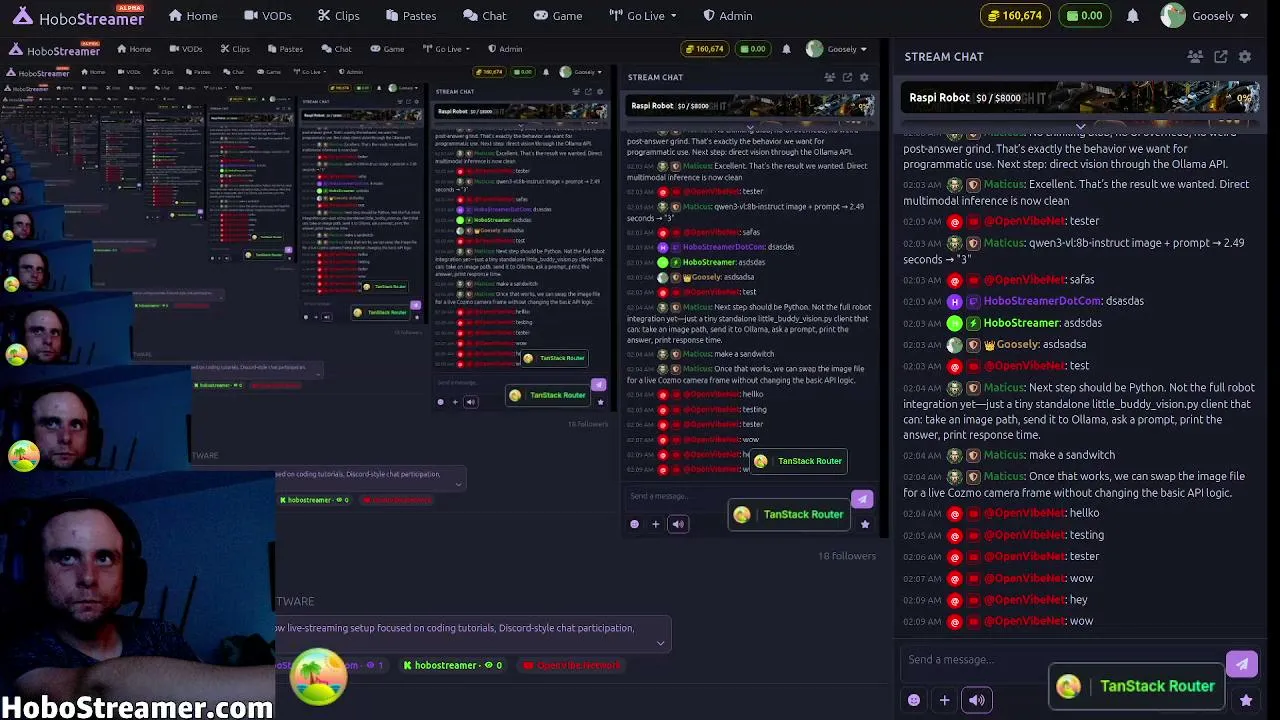Click the purple send button in the main chat
The image size is (1280, 720).
(x=1242, y=663)
